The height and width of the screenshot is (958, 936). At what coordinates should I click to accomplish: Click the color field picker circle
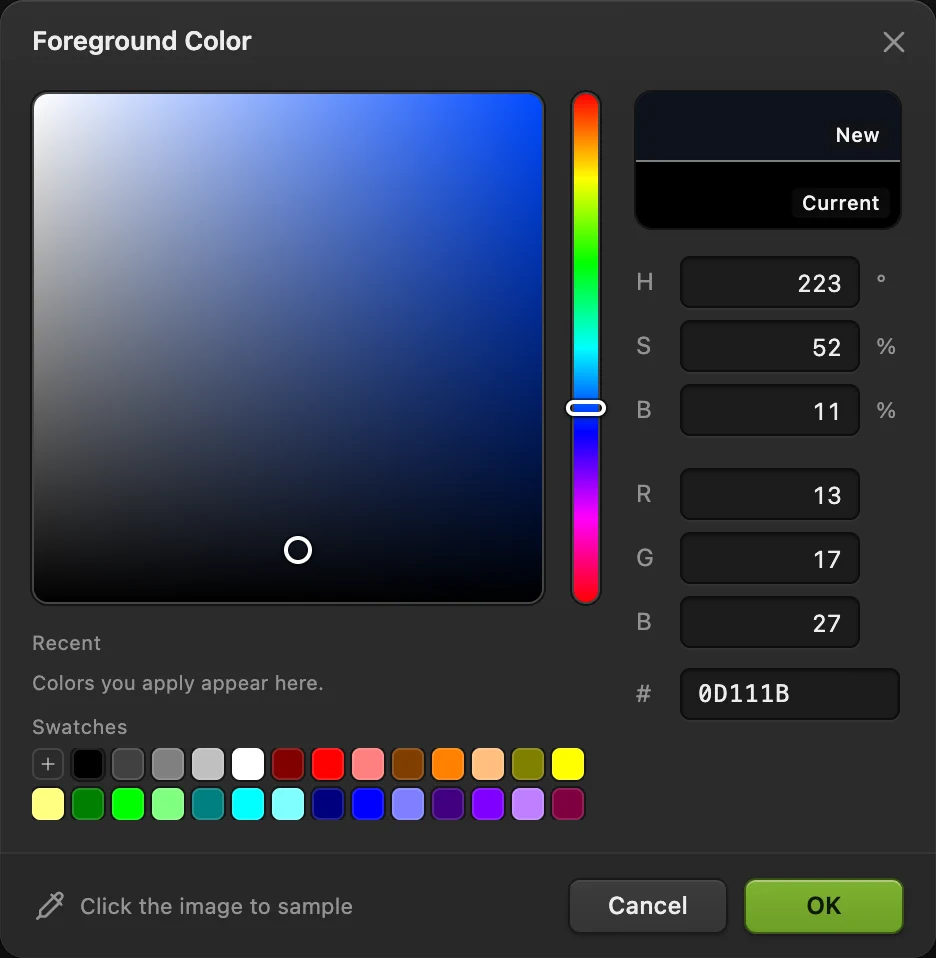(298, 550)
